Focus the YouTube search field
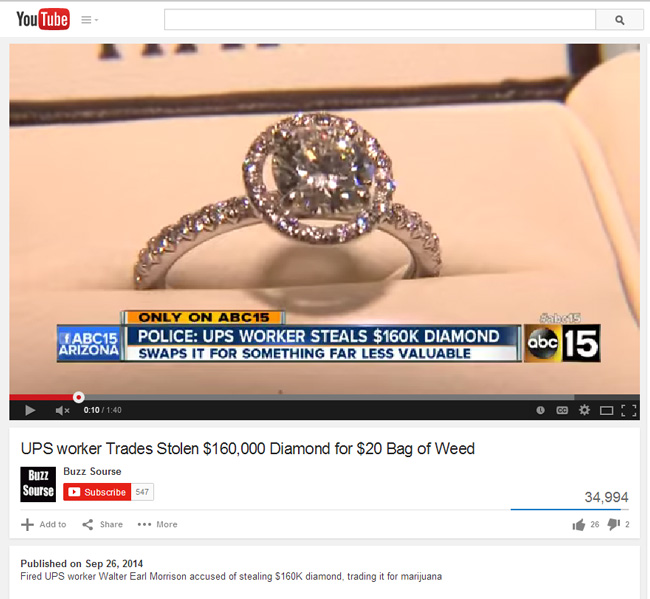The height and width of the screenshot is (599, 650). point(380,20)
